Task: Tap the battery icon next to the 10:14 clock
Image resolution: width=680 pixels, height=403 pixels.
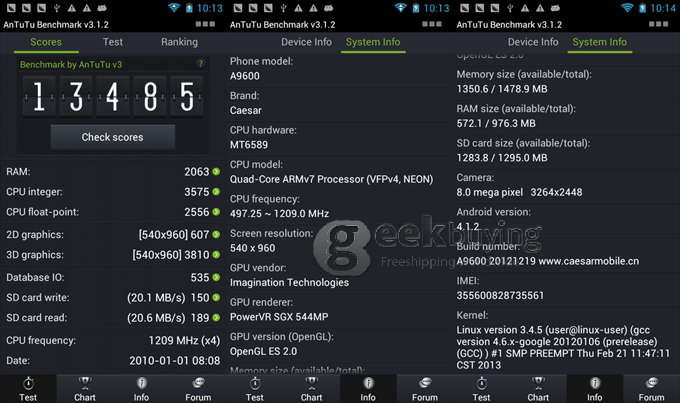Action: pyautogui.click(x=643, y=8)
